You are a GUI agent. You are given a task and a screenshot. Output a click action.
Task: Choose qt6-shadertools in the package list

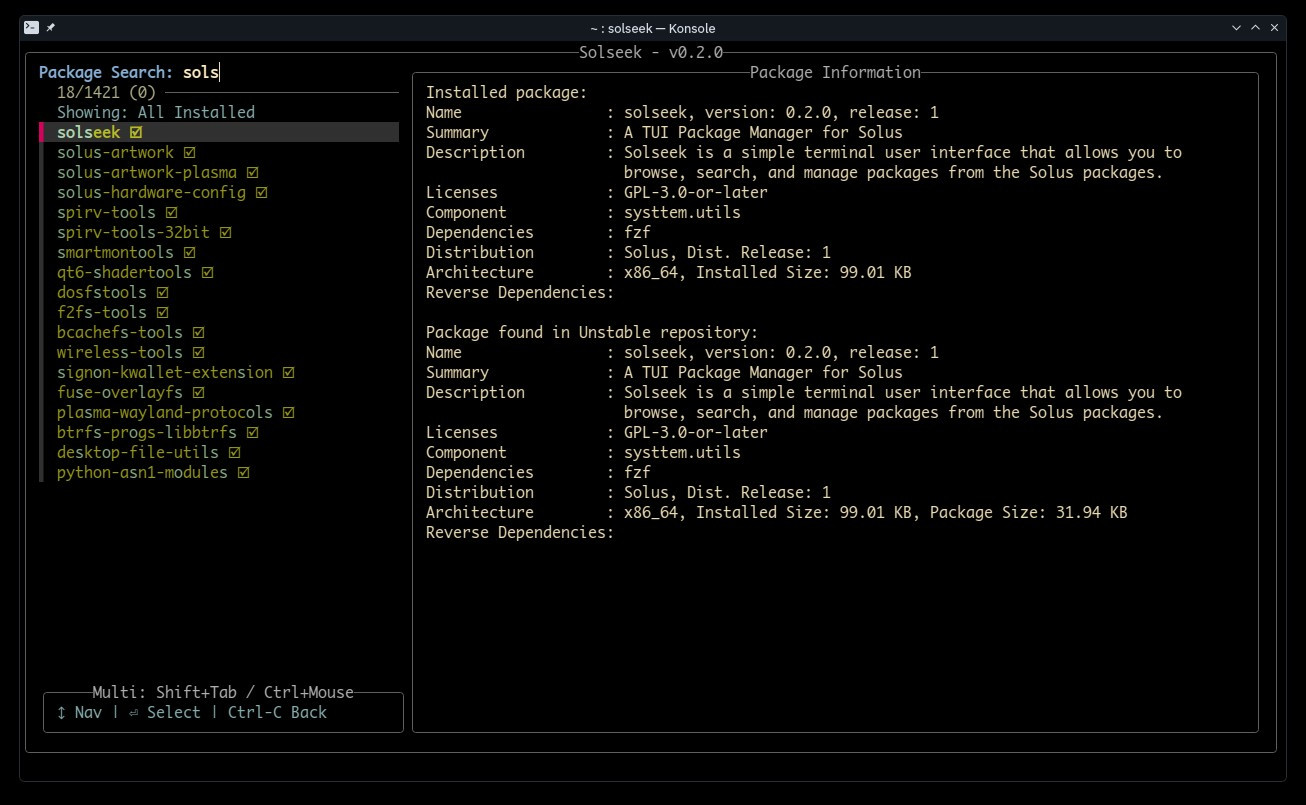(124, 272)
